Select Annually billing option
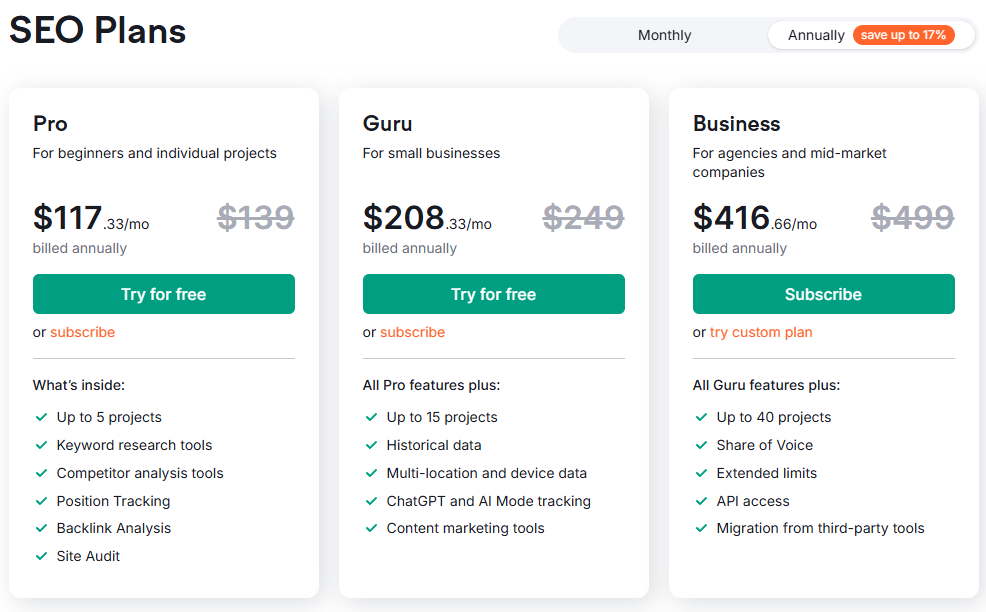Screen dimensions: 986x612 [x=816, y=35]
